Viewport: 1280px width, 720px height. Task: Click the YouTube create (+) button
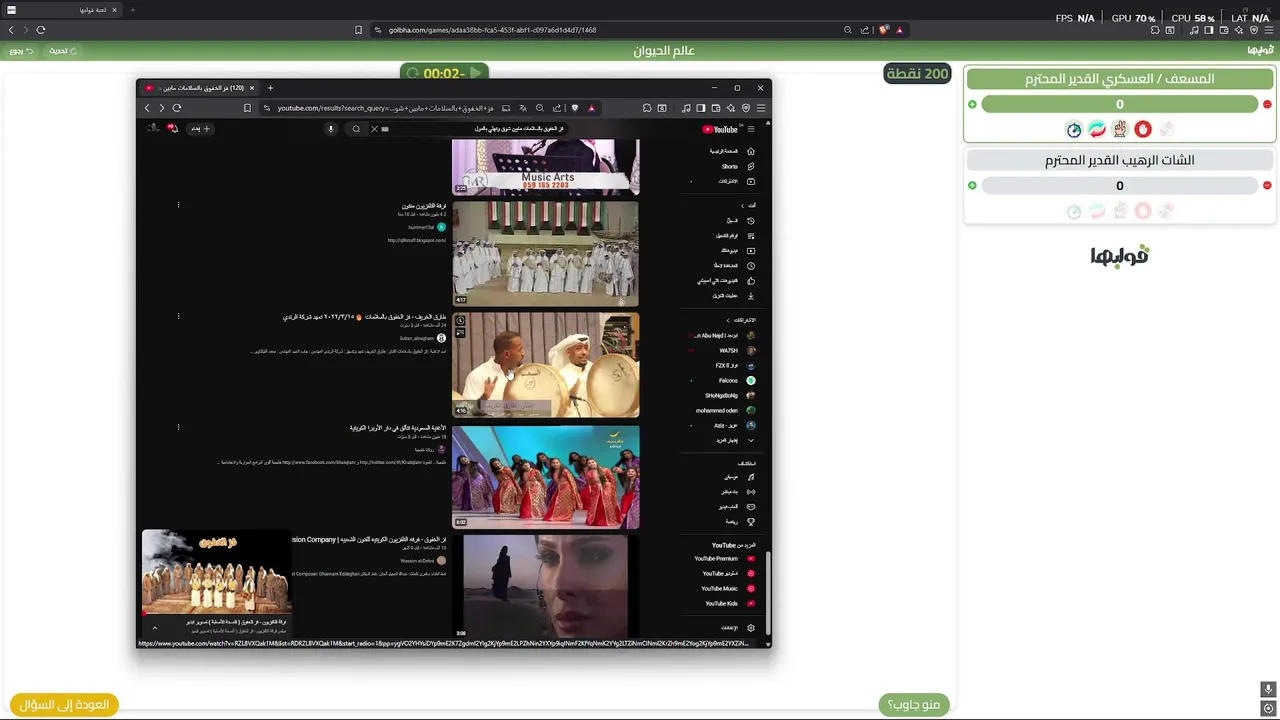pyautogui.click(x=201, y=129)
